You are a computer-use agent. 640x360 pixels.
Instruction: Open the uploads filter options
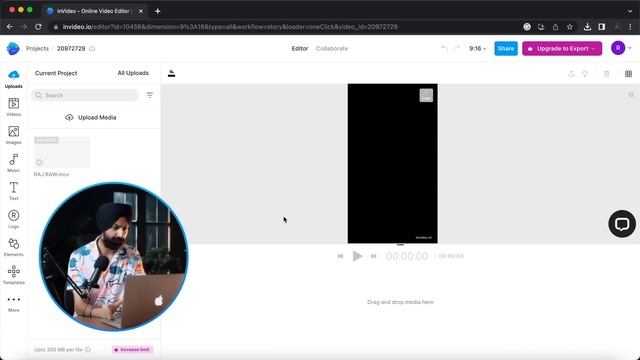[x=150, y=95]
